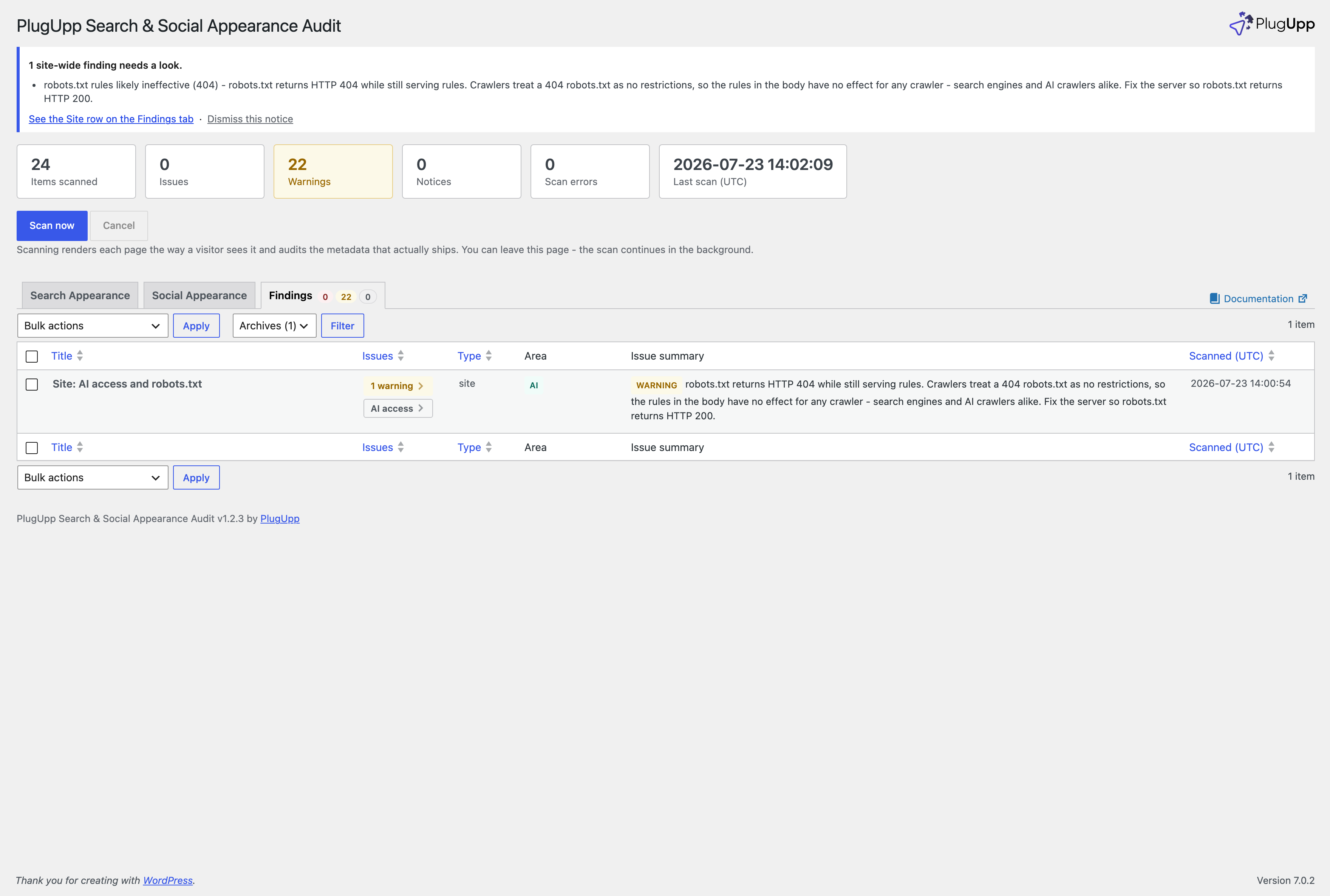Click the 0 Notices stat card
This screenshot has height=896, width=1330.
pos(462,171)
